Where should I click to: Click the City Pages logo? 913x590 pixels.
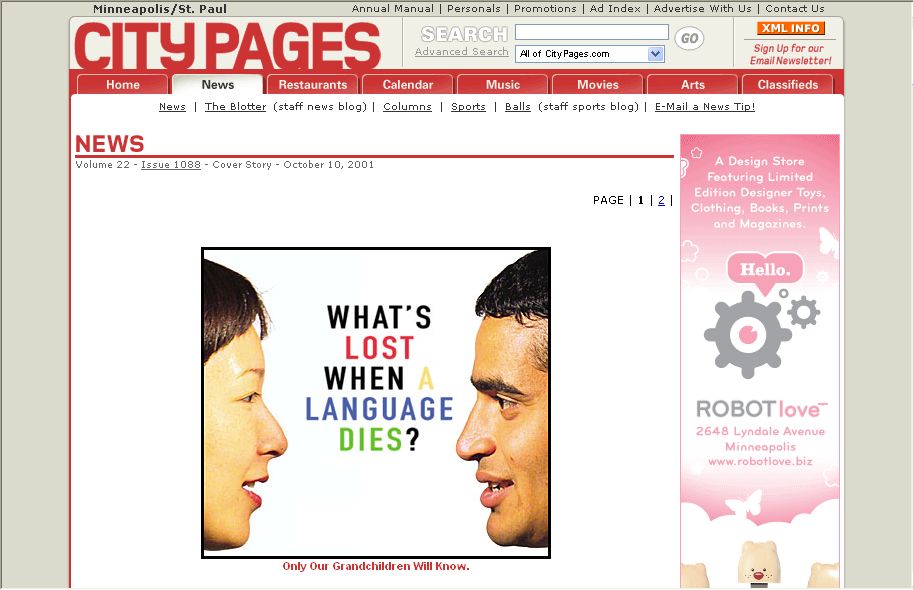[x=228, y=47]
